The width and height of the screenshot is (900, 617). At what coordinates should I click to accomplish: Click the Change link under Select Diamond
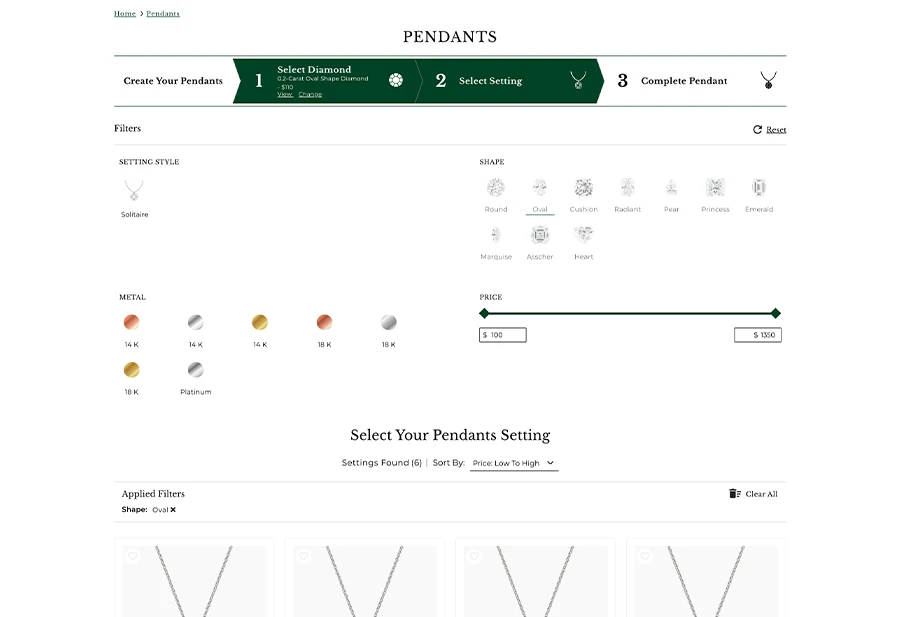tap(310, 95)
